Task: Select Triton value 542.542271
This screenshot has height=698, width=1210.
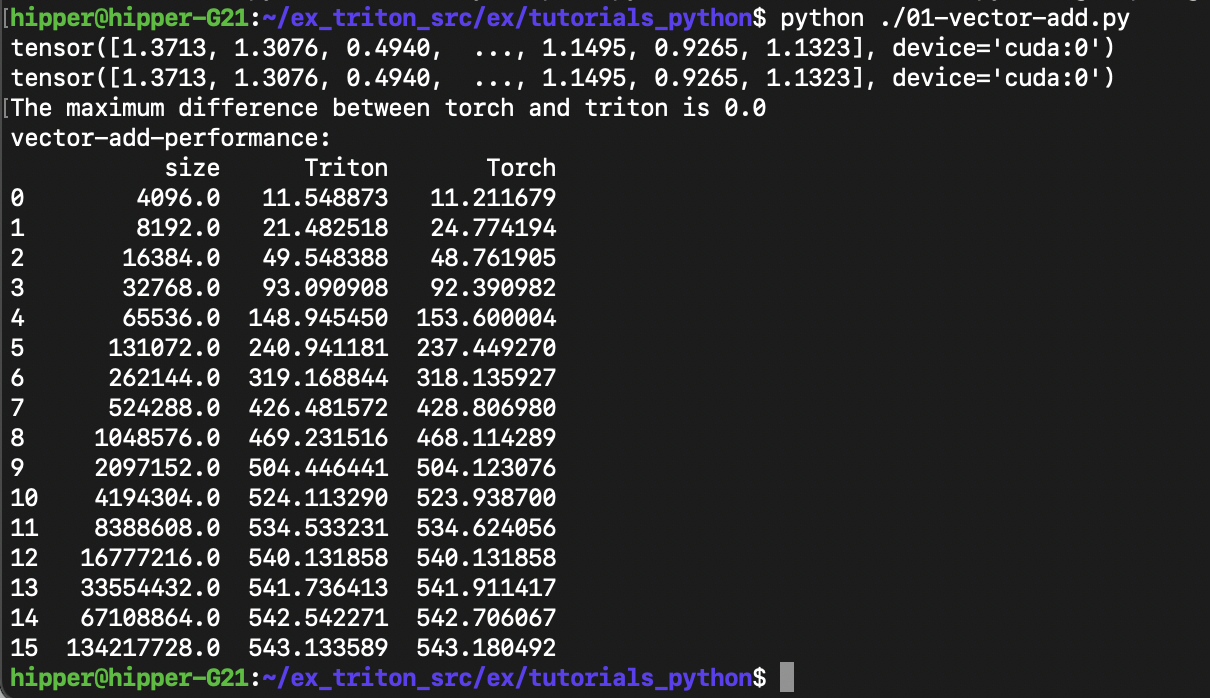Action: click(x=318, y=618)
